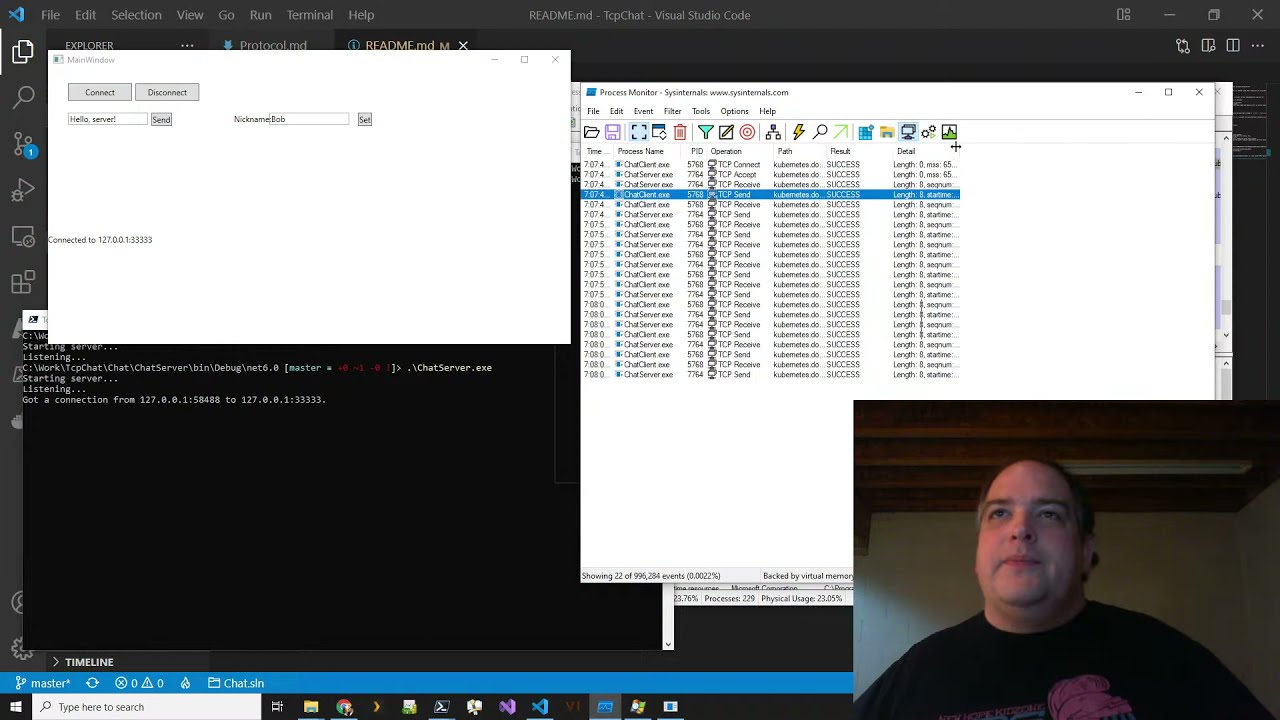Open Process Monitor's Options menu
The image size is (1280, 720).
coord(734,111)
